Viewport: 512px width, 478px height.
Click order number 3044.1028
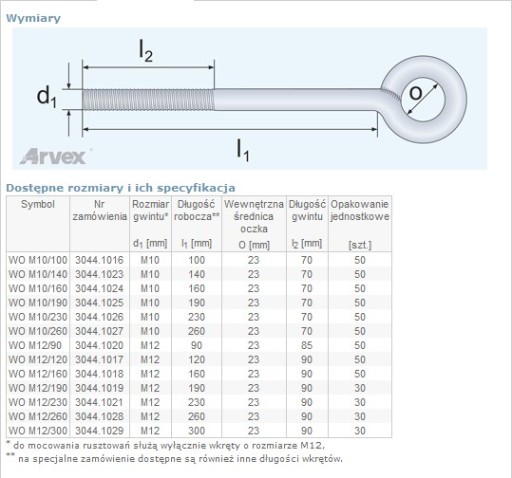point(99,417)
